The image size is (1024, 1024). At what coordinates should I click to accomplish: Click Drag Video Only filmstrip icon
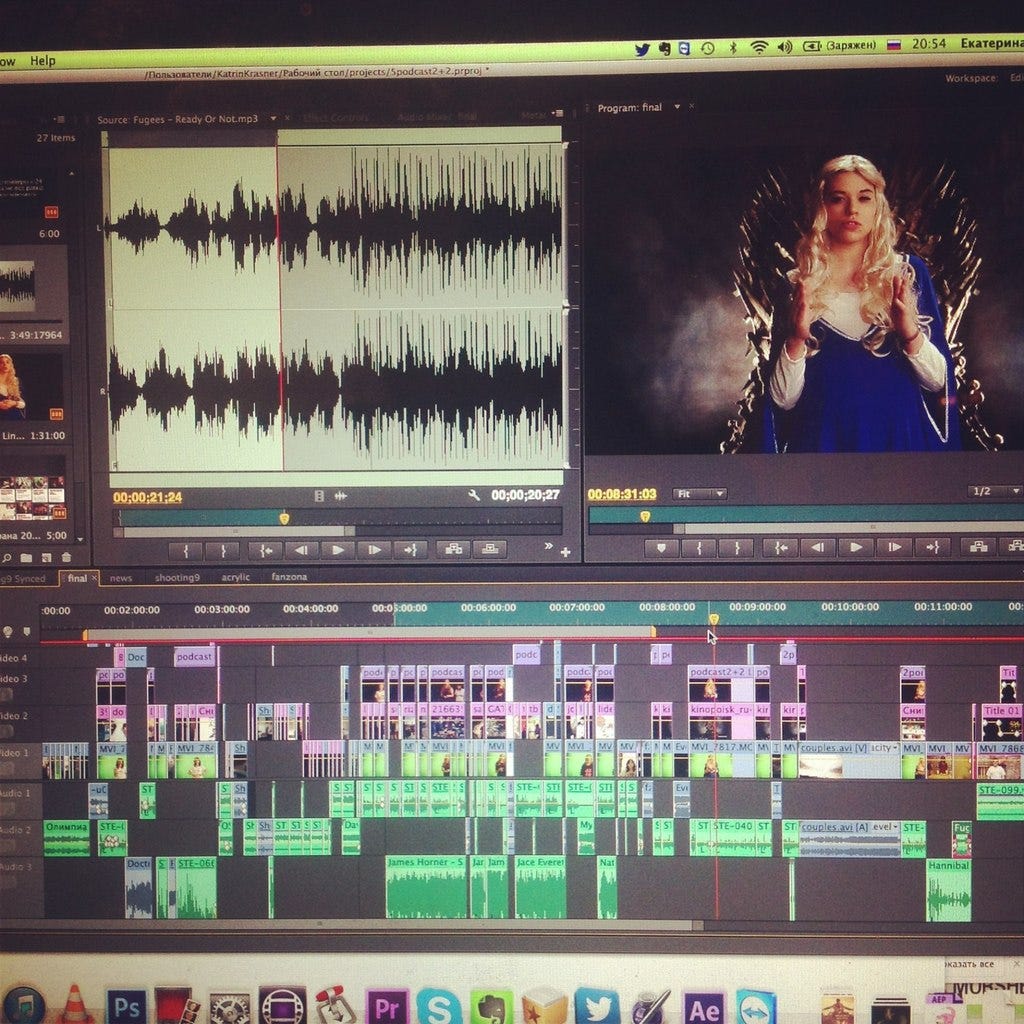(319, 496)
